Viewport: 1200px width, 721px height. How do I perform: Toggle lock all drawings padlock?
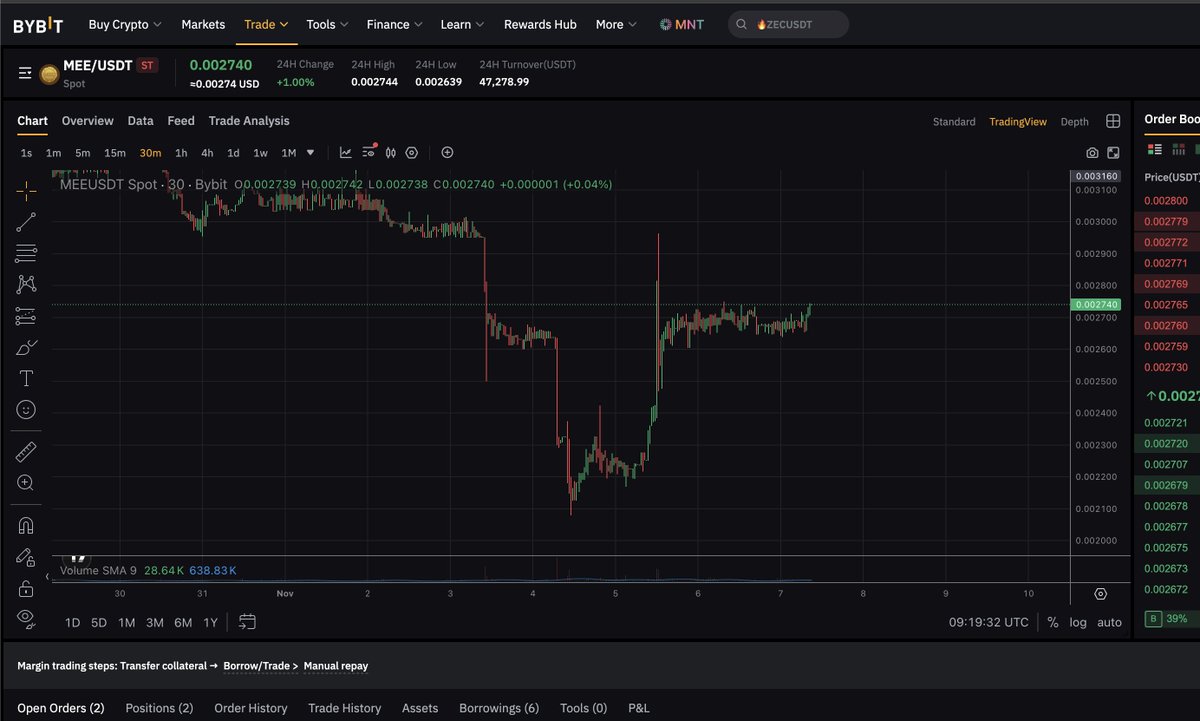26,587
